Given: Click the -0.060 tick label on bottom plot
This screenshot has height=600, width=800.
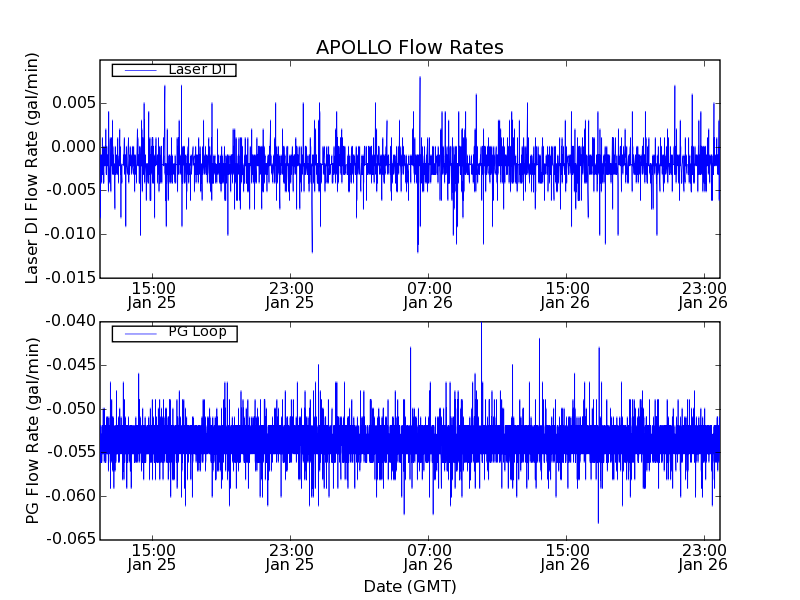Looking at the screenshot, I should 71,495.
